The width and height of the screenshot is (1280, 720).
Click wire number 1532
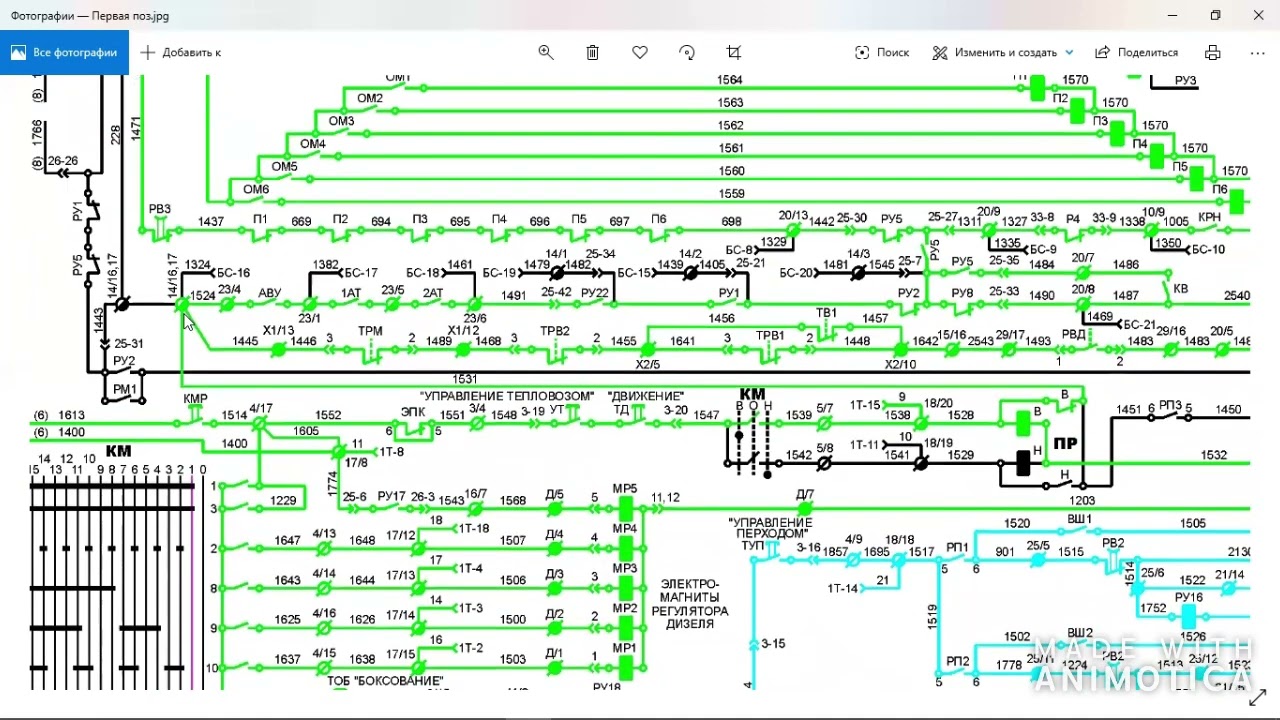coord(1213,455)
